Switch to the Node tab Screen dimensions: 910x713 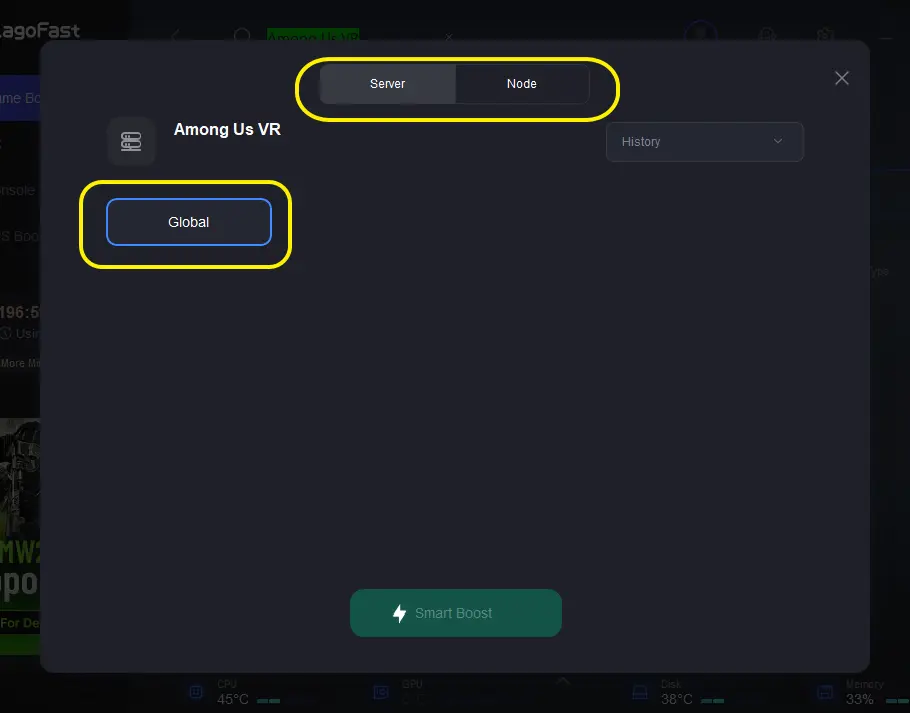click(522, 84)
